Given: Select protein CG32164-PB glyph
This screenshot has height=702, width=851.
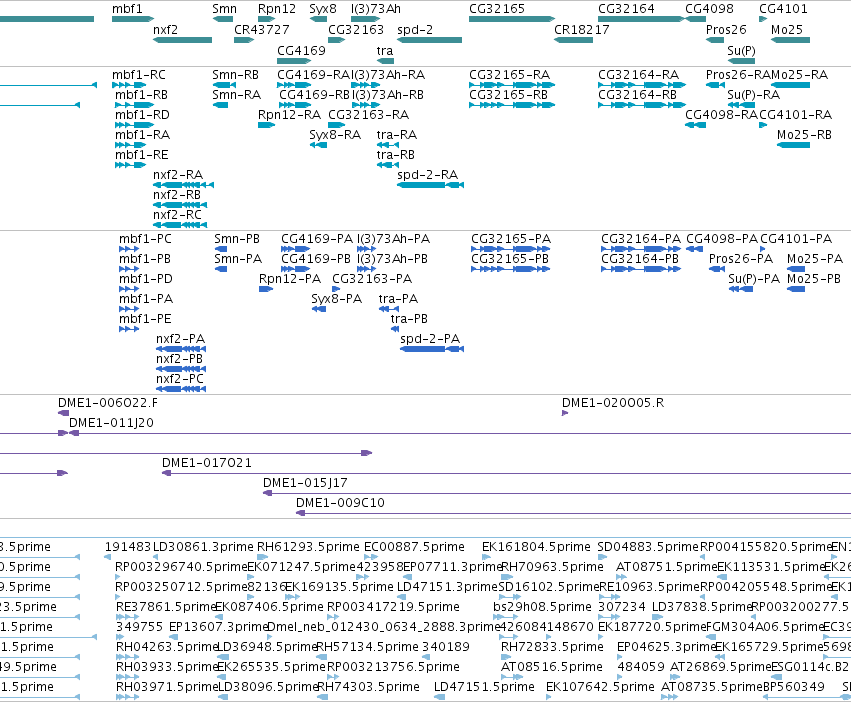Looking at the screenshot, I should click(641, 269).
